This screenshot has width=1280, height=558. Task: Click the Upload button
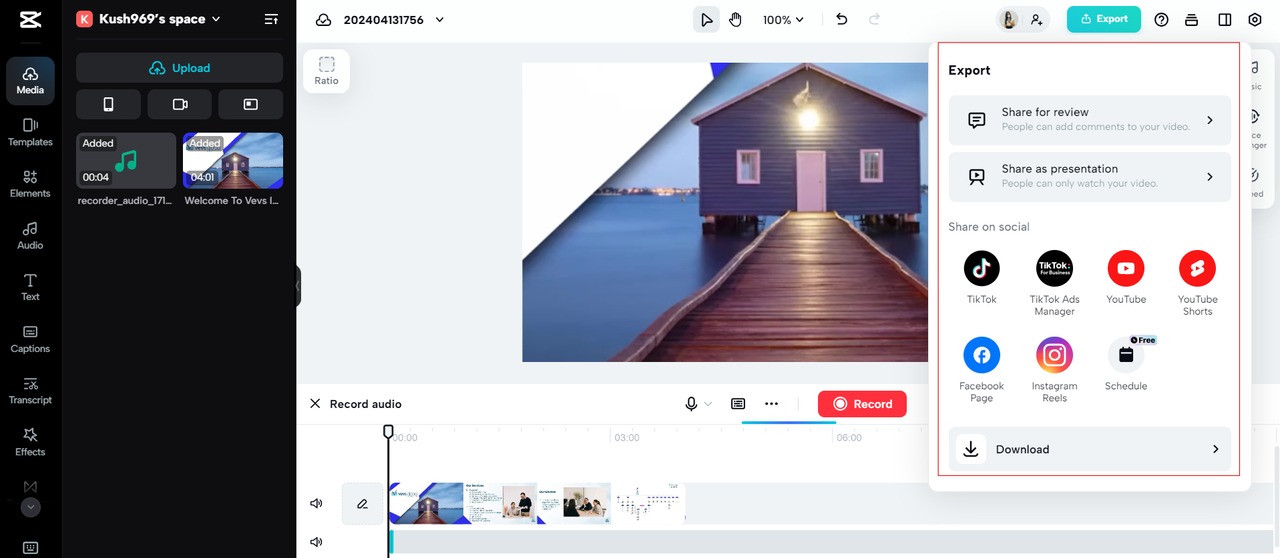[179, 68]
